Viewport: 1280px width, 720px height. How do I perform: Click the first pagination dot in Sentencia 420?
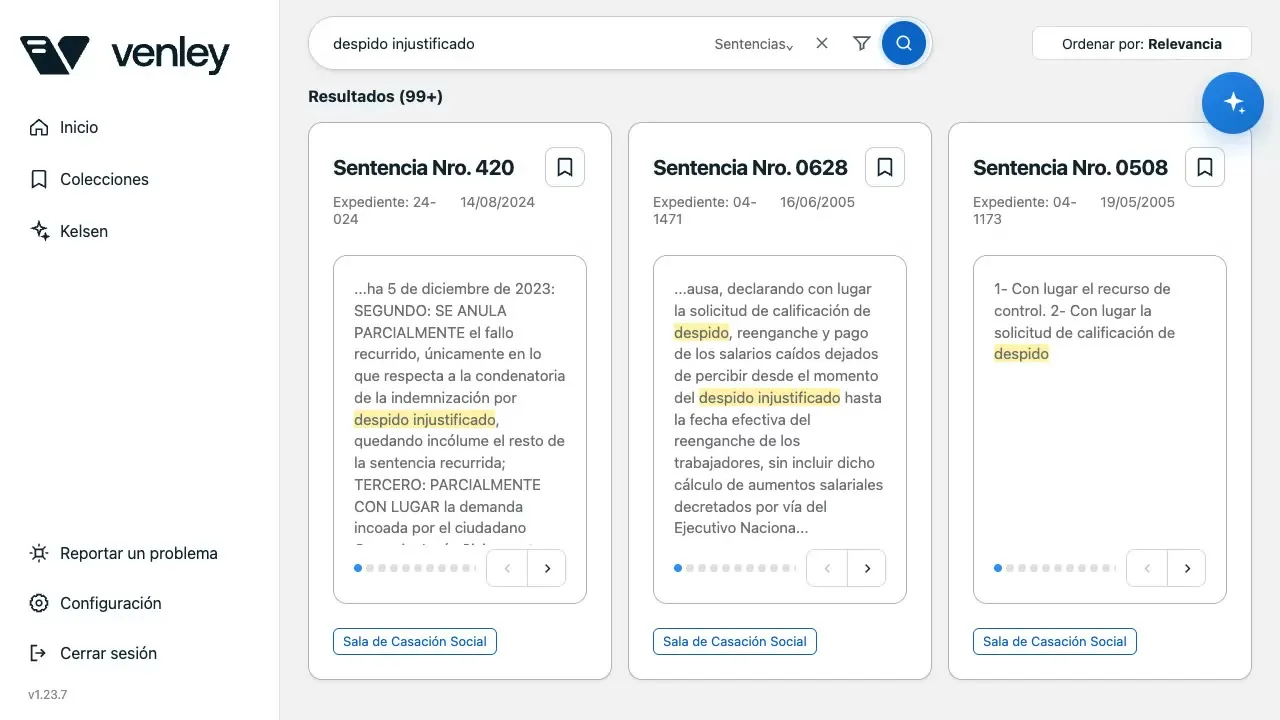[358, 568]
